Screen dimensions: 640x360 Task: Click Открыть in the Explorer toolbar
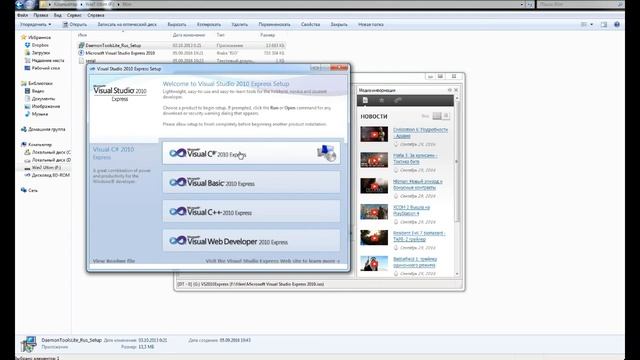(75, 24)
